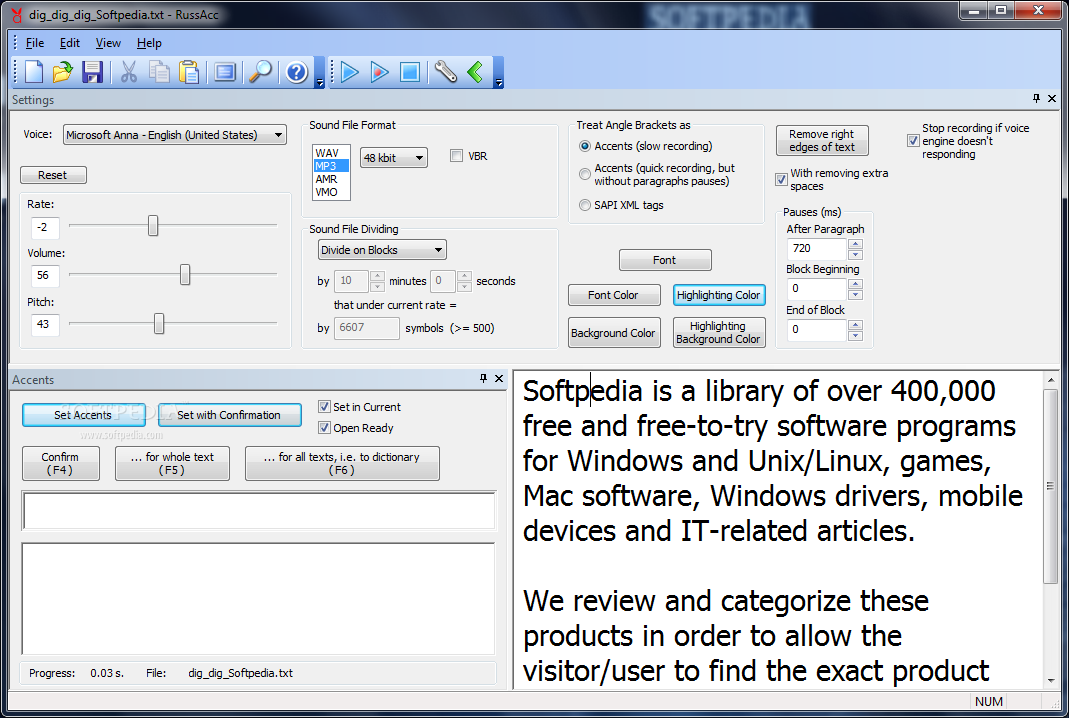
Task: Start speaking with the first blue play icon
Action: pyautogui.click(x=350, y=72)
